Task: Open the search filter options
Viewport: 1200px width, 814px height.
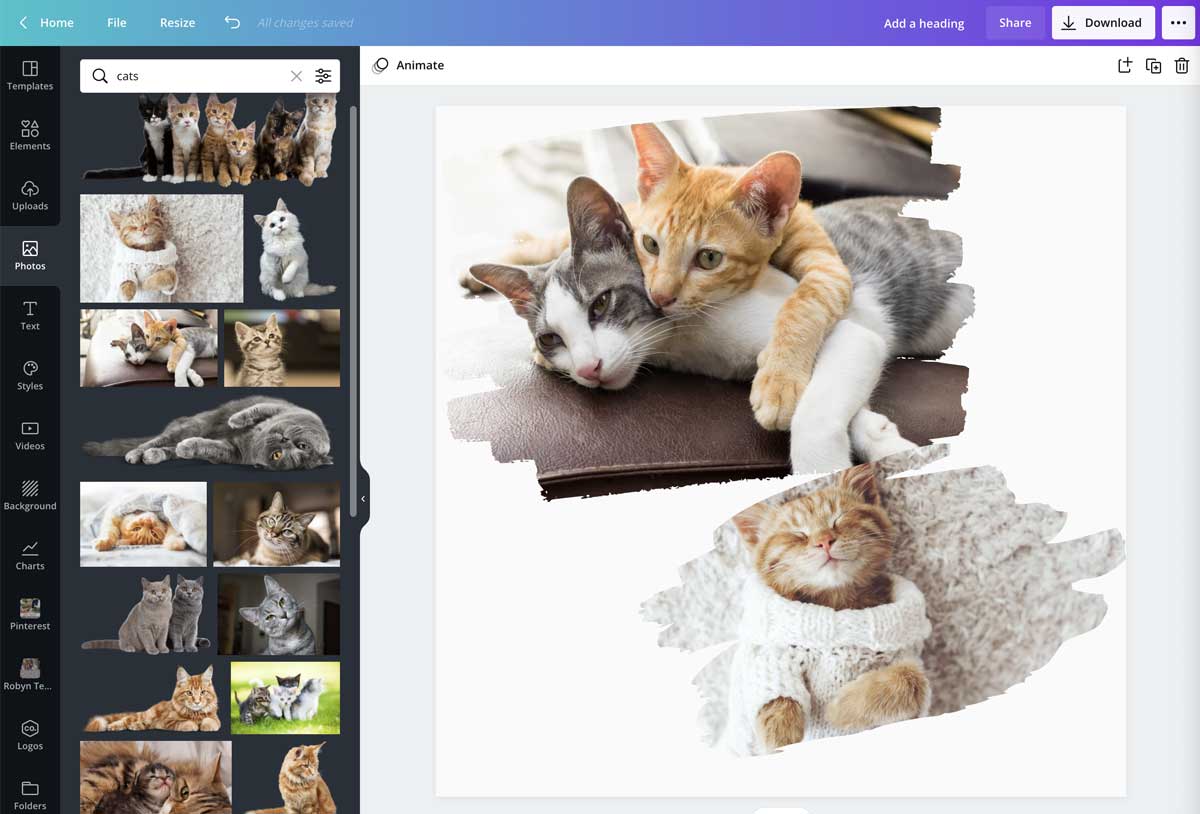Action: (x=323, y=75)
